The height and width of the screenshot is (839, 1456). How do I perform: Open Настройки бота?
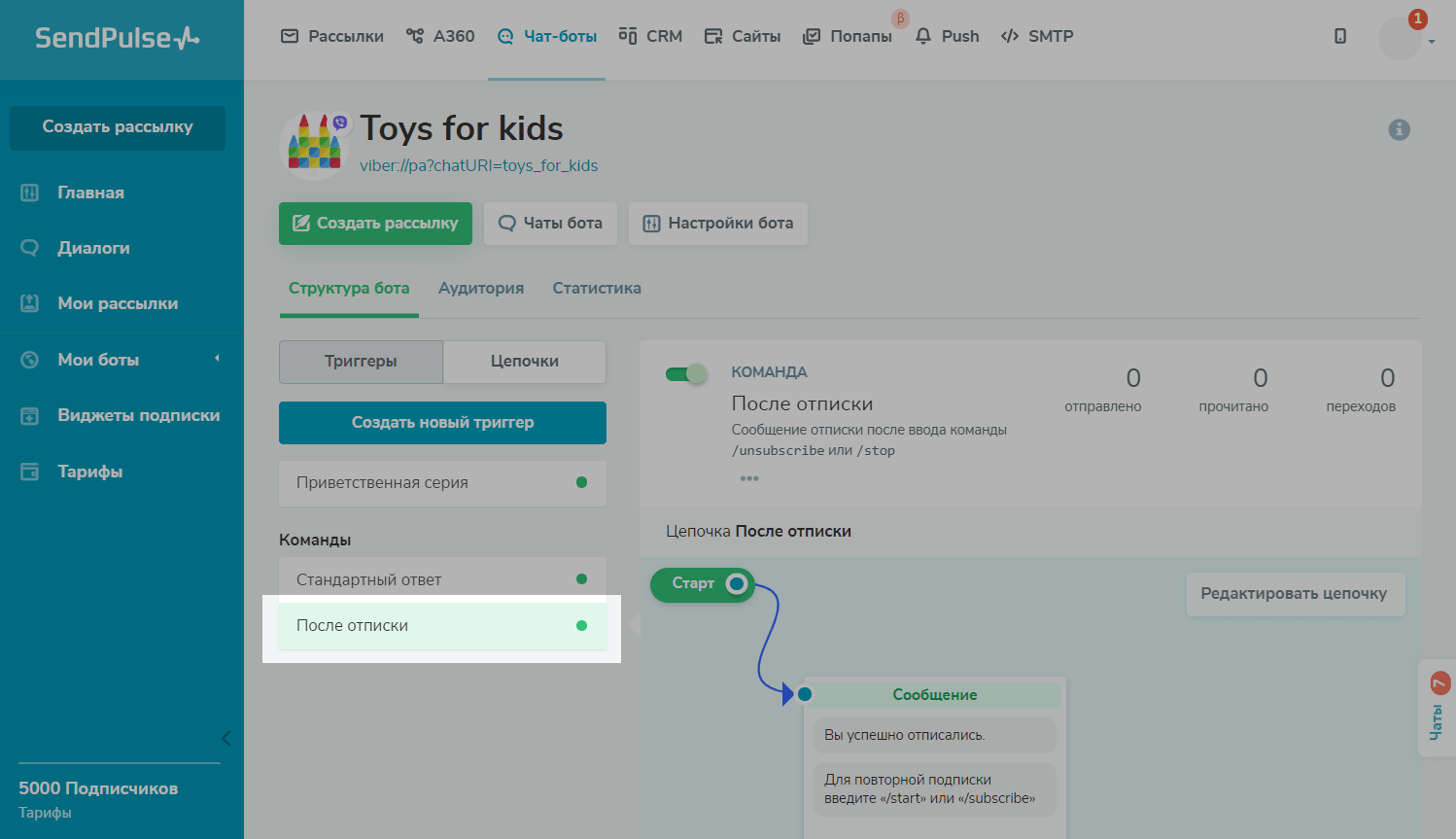pyautogui.click(x=718, y=224)
